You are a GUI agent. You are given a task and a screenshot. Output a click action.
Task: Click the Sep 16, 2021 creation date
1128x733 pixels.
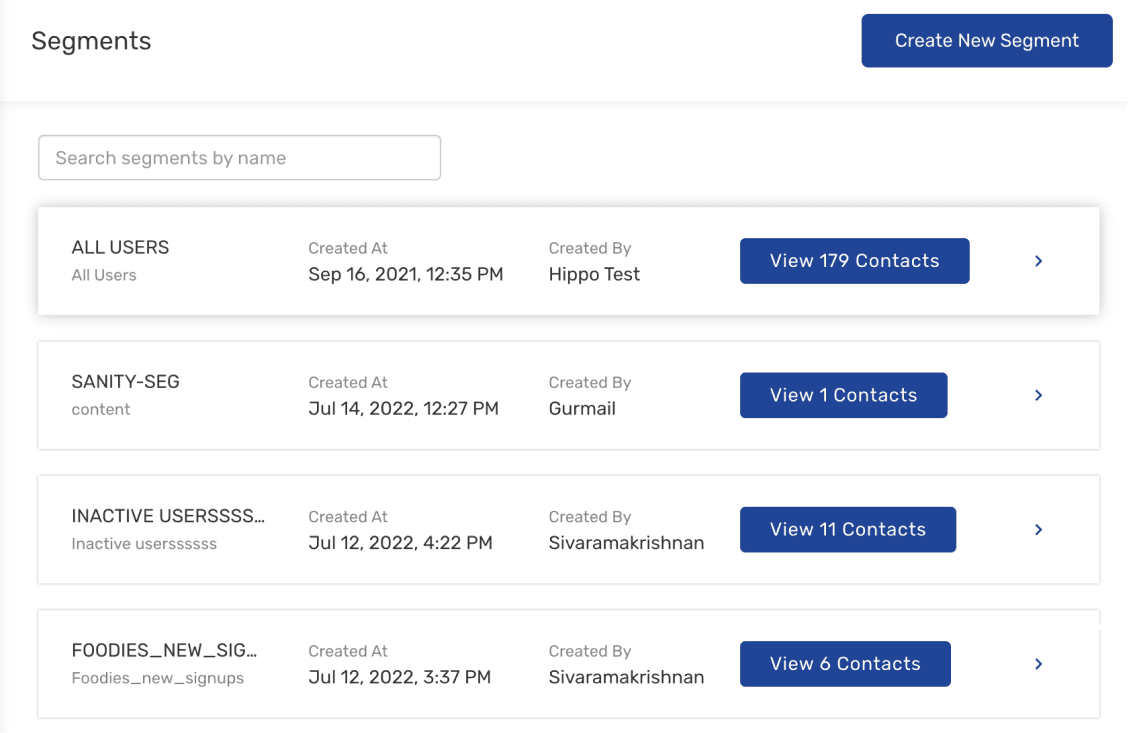[405, 275]
